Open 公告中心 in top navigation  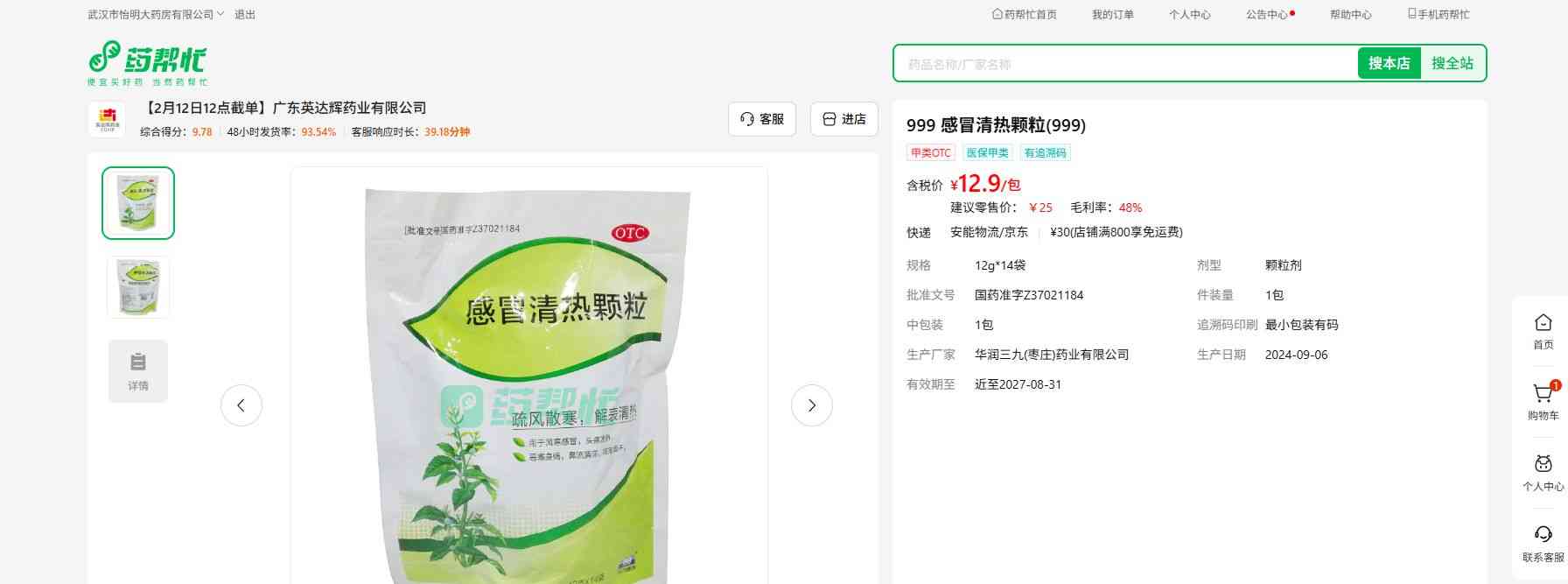coord(1270,15)
